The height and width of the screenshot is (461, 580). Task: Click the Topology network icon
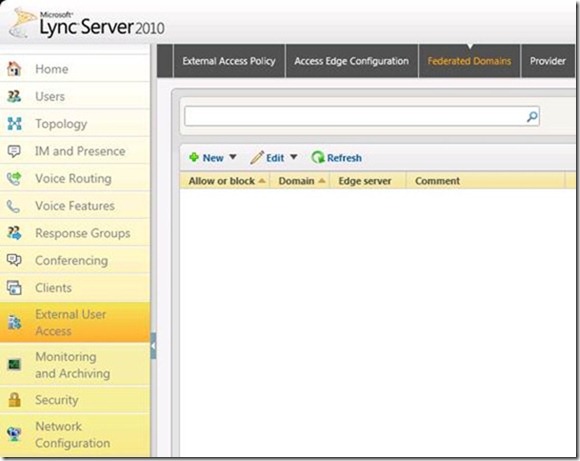coord(14,124)
